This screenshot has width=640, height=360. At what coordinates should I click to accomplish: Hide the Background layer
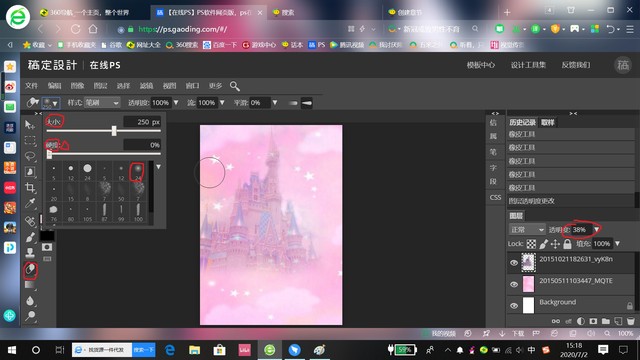[514, 305]
